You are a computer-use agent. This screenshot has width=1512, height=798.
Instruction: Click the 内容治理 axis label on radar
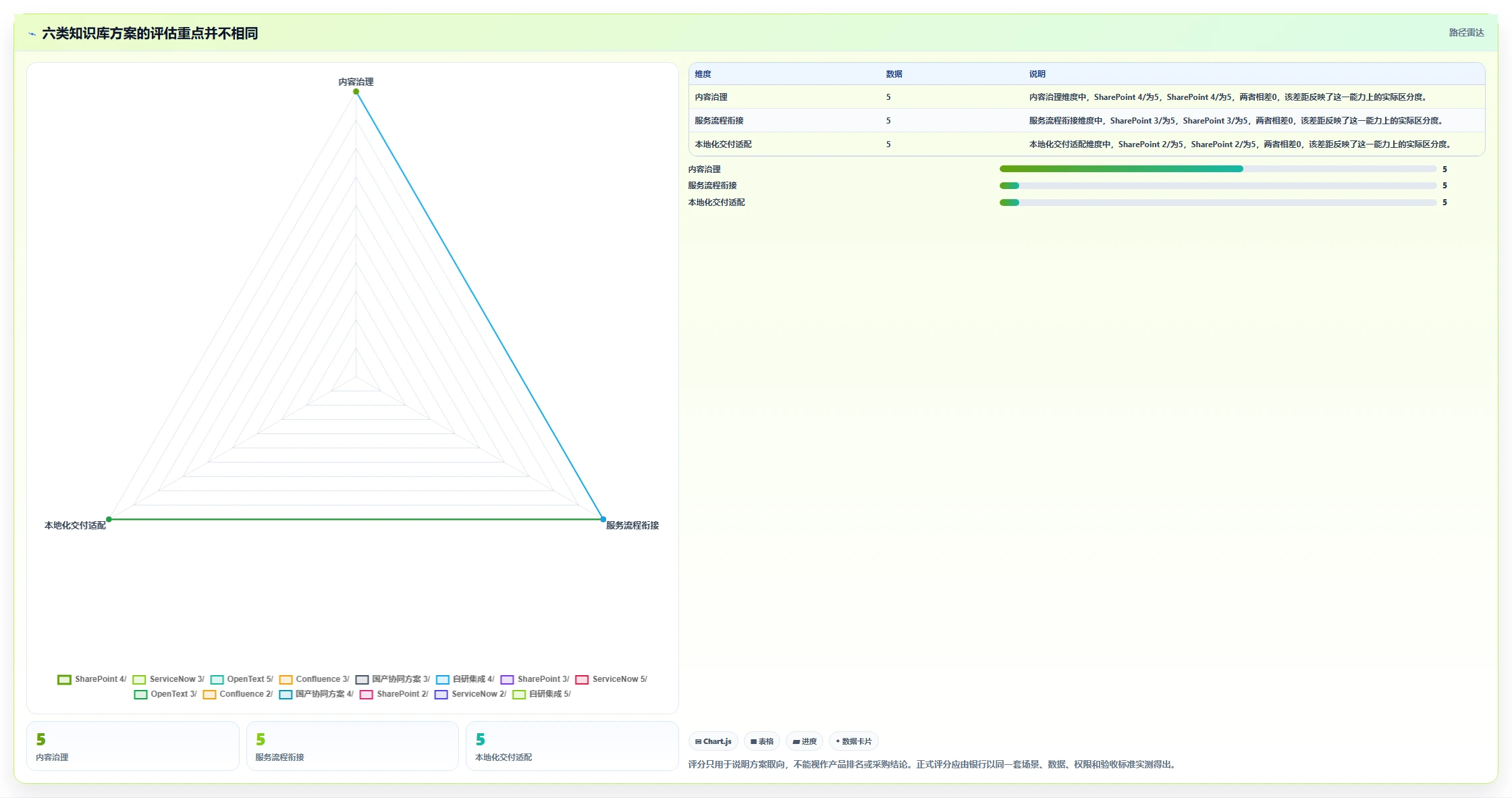[x=356, y=82]
